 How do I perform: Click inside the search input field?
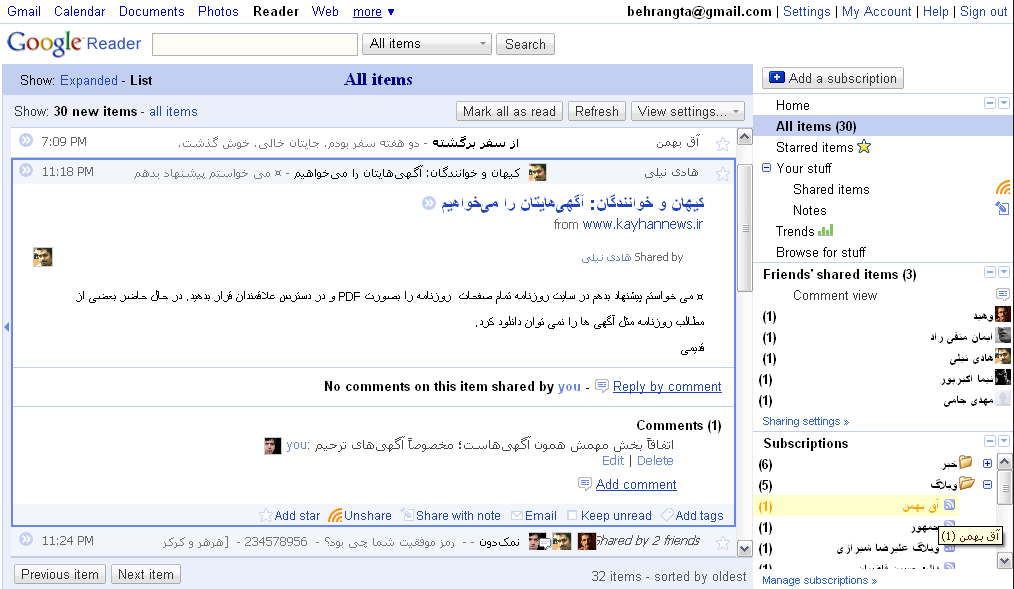click(x=255, y=44)
